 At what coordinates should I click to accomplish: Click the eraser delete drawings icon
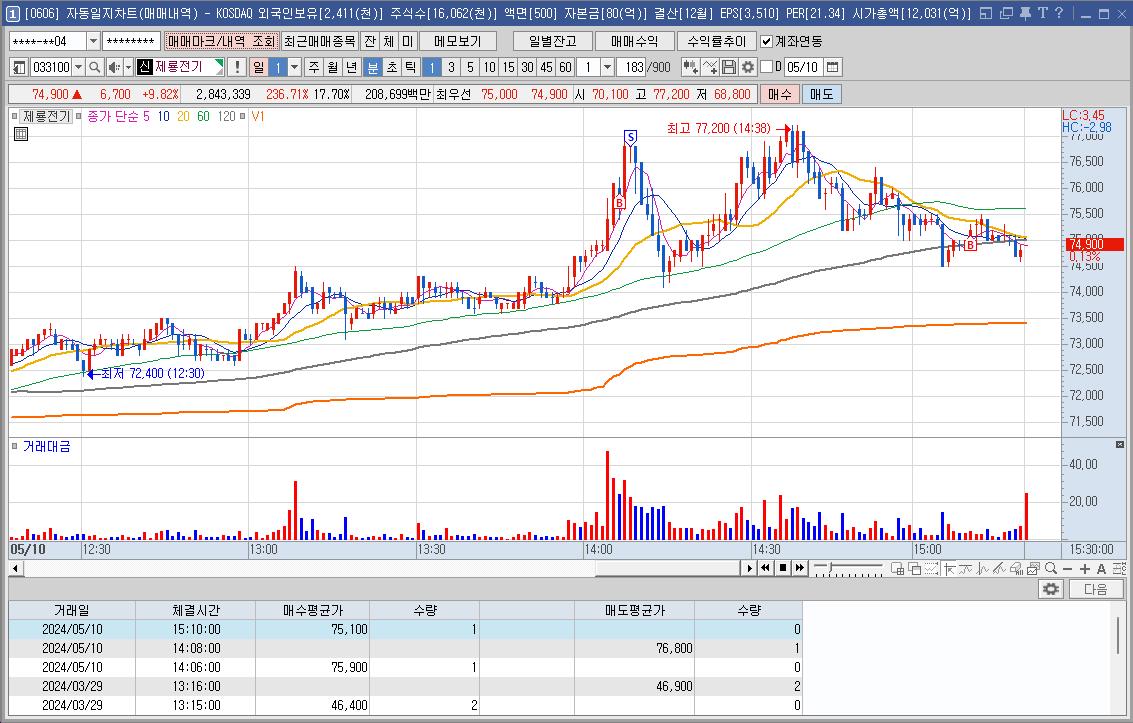pyautogui.click(x=1017, y=568)
